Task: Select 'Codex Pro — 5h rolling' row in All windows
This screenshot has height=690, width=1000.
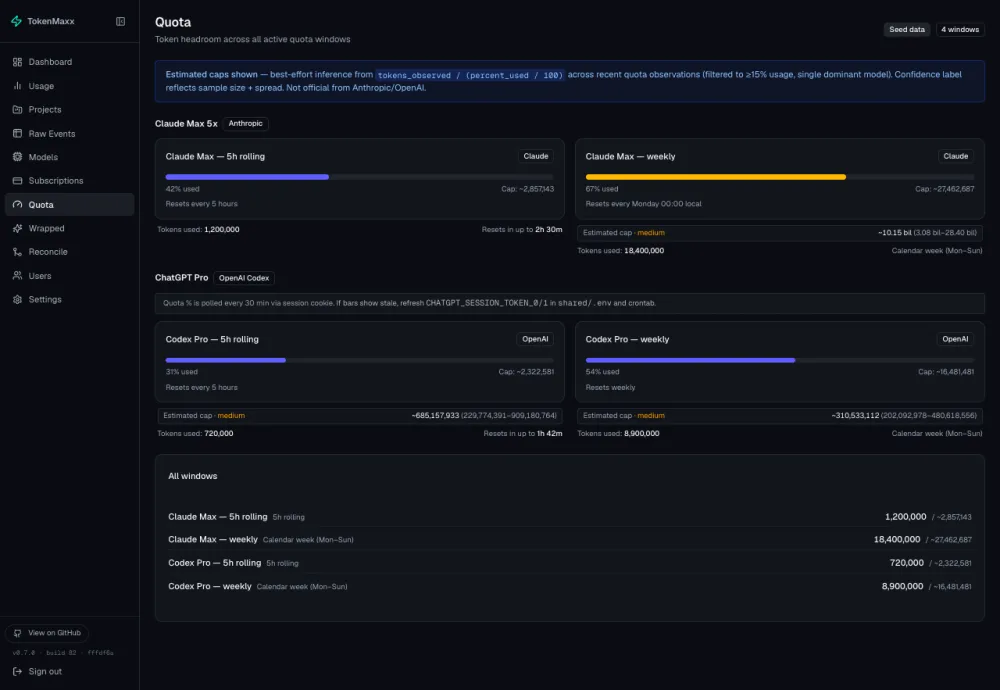Action: click(570, 563)
